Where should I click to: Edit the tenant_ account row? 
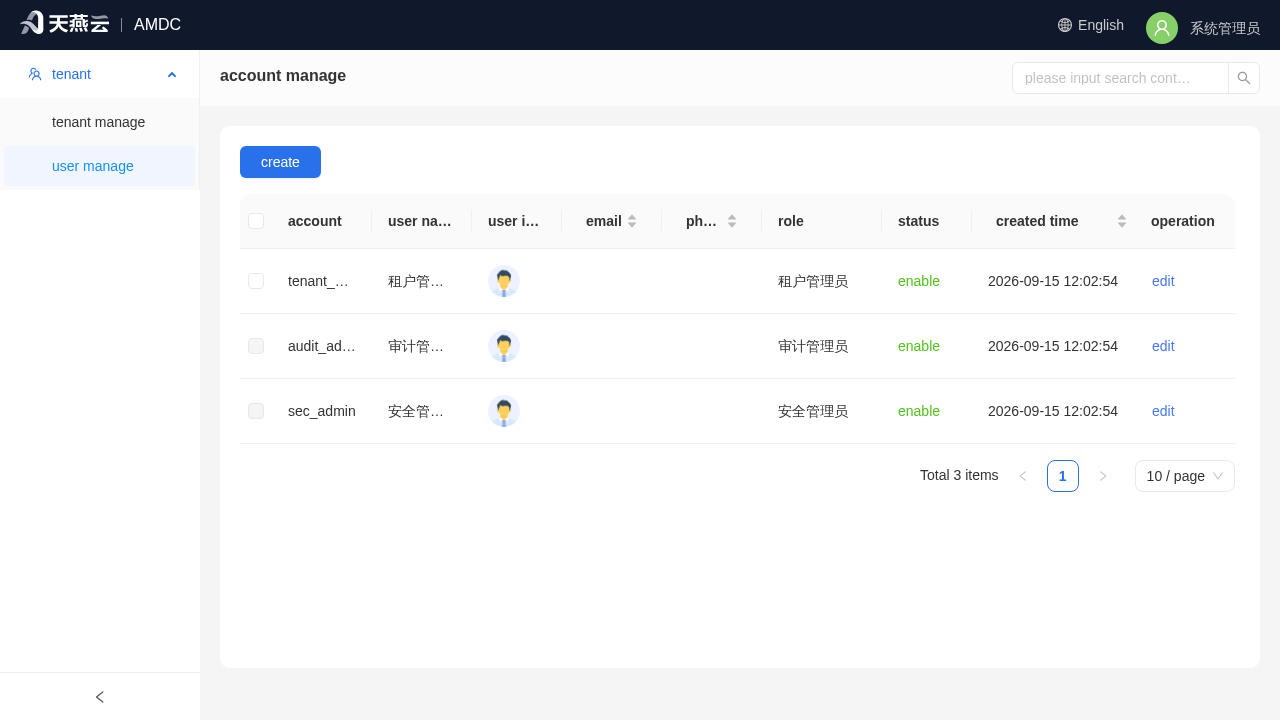1163,281
